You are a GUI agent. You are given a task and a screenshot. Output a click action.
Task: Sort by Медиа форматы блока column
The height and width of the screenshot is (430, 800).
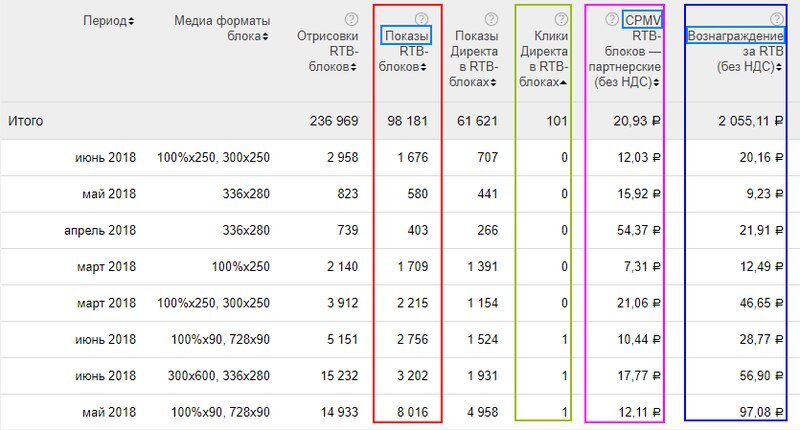point(265,36)
